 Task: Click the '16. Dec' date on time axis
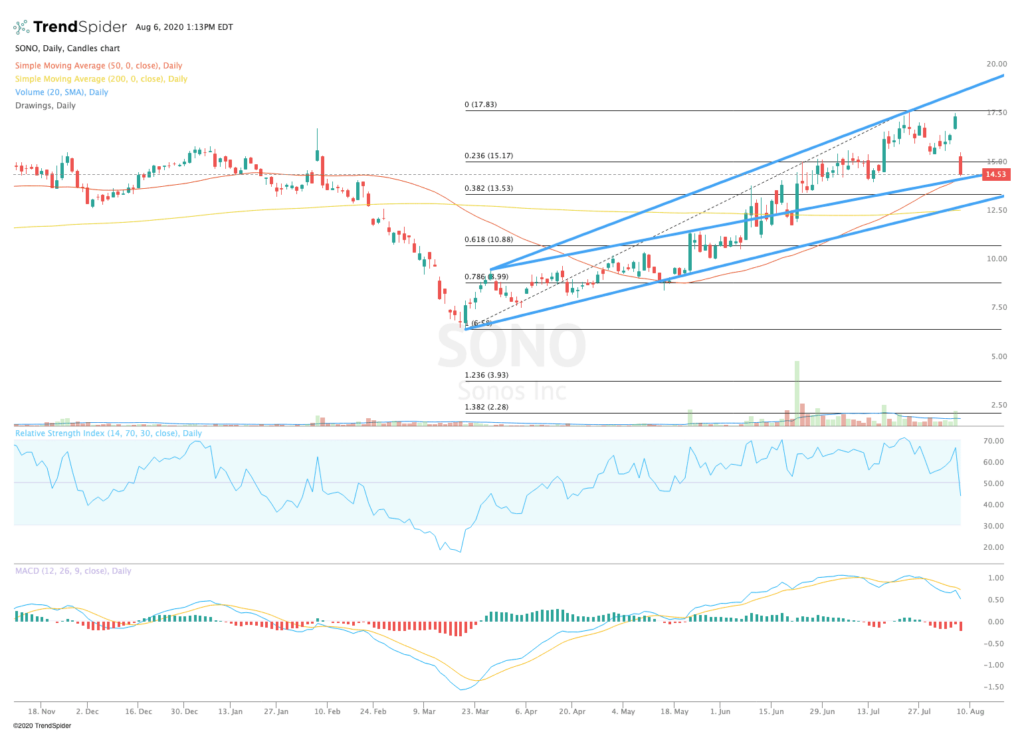coord(138,711)
